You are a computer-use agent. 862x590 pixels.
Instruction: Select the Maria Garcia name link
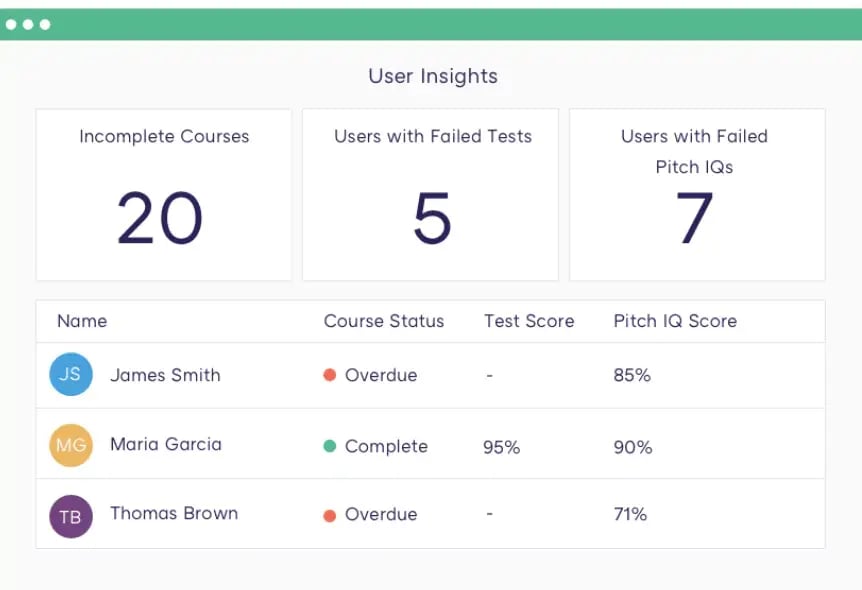[166, 444]
